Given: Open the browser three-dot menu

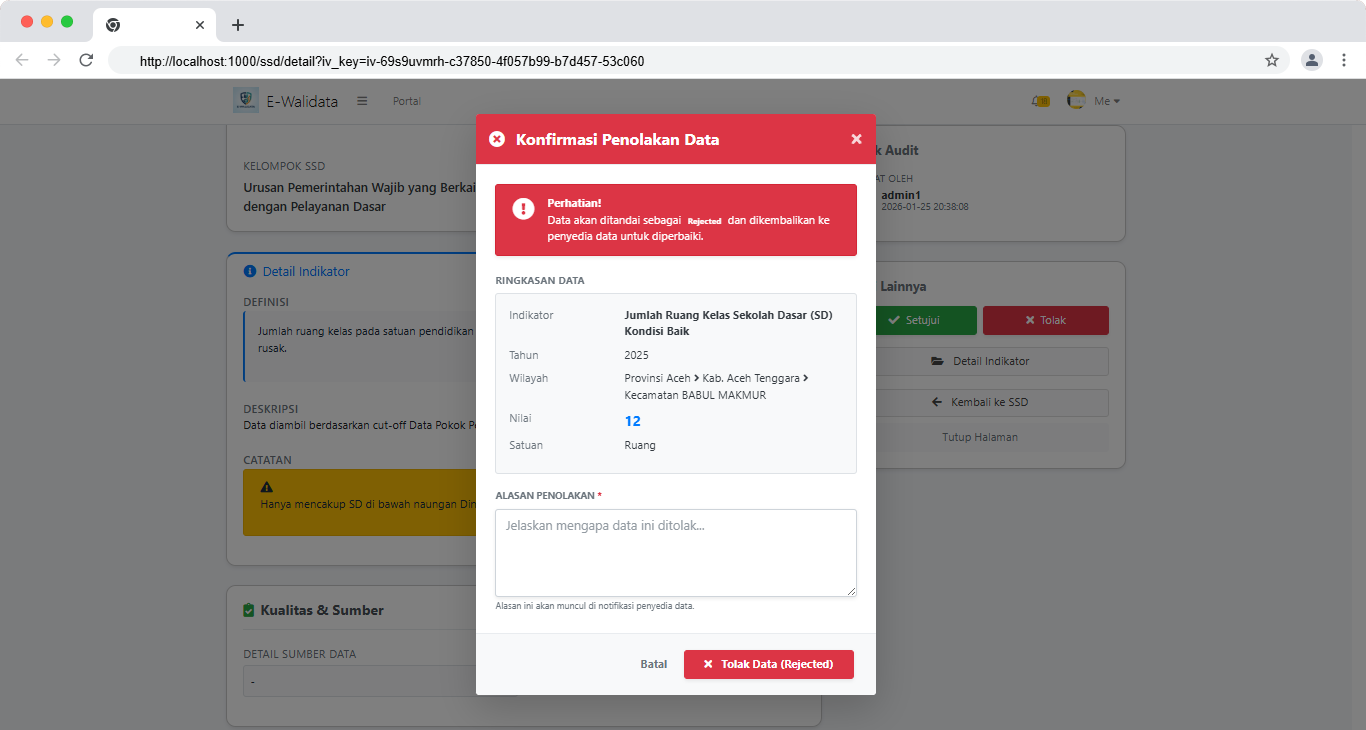Looking at the screenshot, I should 1344,60.
